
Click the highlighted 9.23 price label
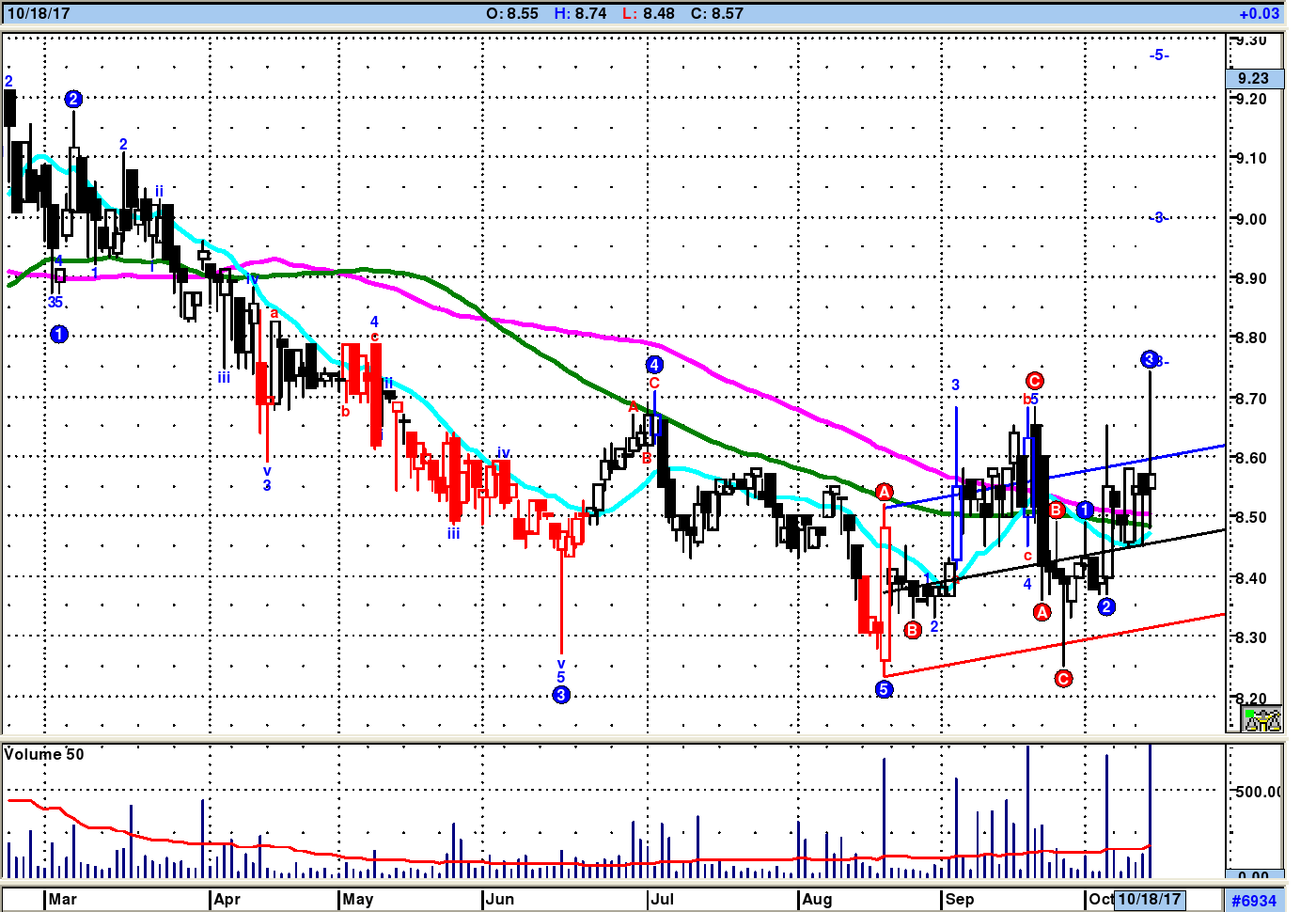1254,79
